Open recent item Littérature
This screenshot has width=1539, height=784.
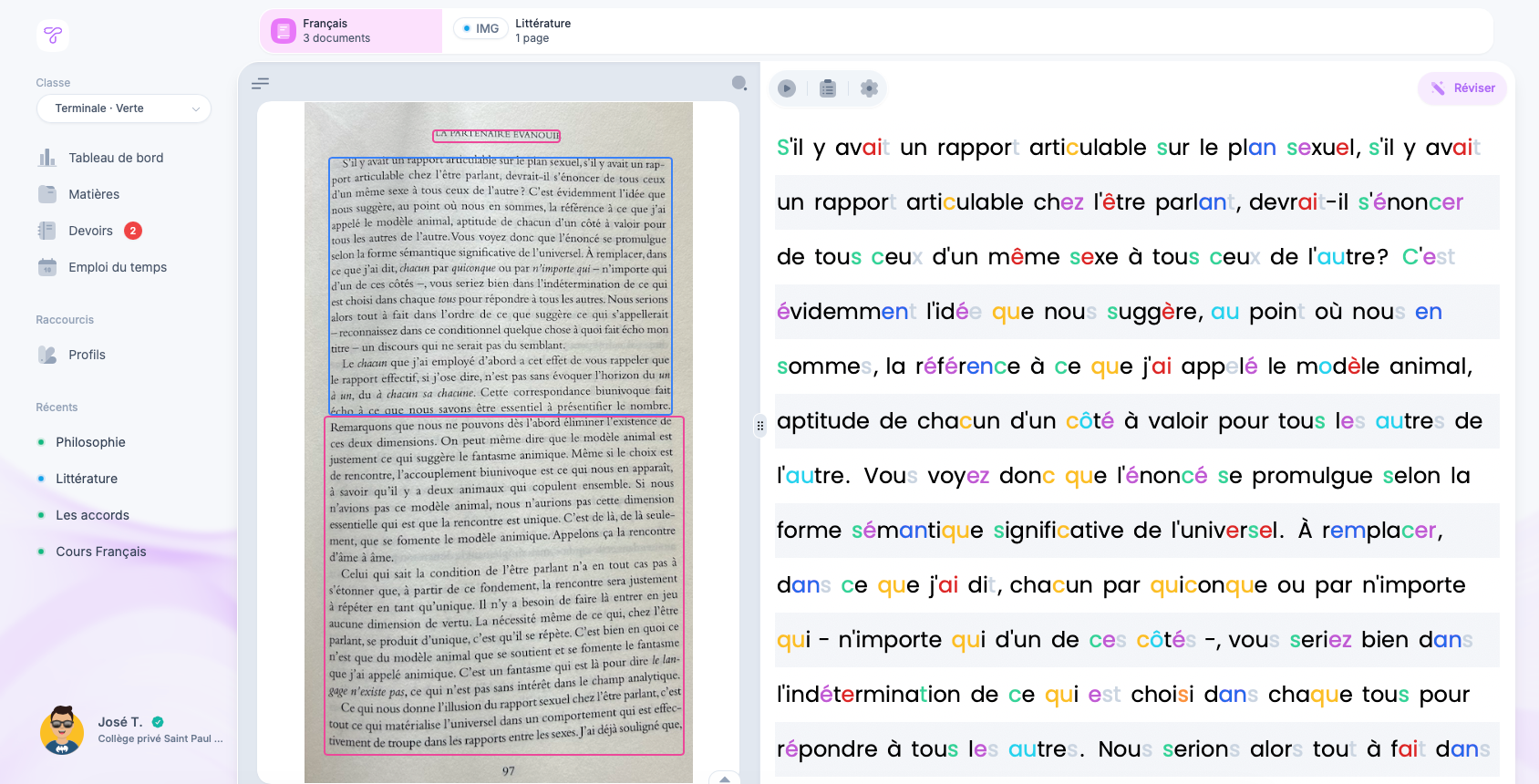coord(87,479)
